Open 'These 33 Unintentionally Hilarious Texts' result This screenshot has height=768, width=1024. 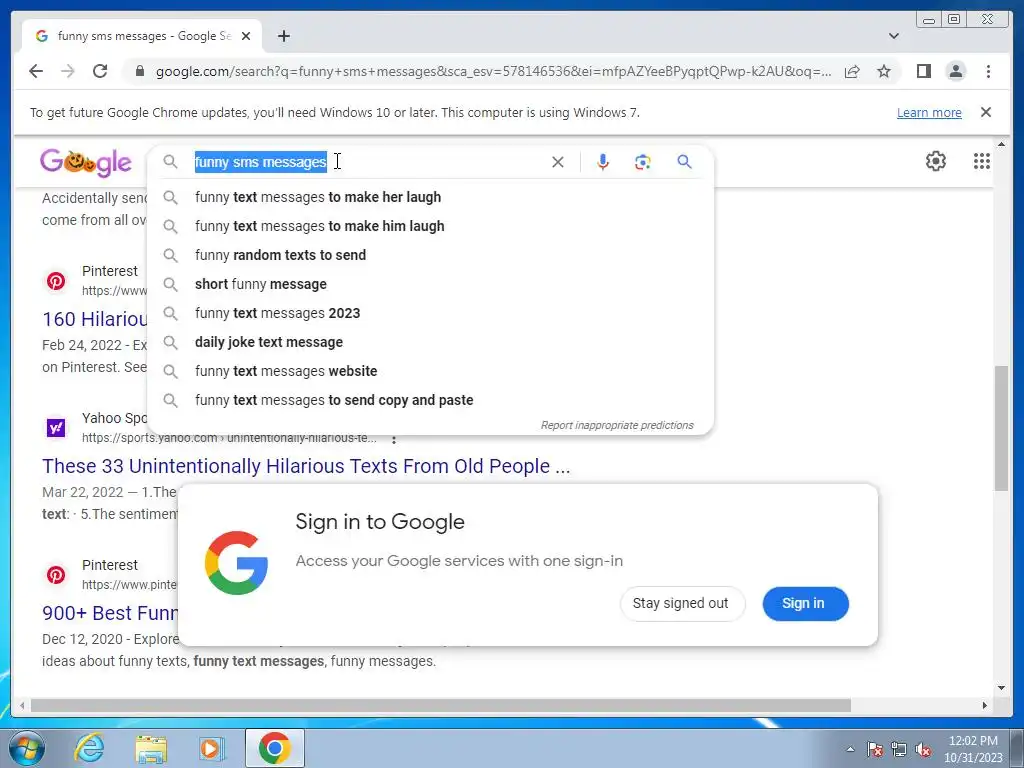306,466
